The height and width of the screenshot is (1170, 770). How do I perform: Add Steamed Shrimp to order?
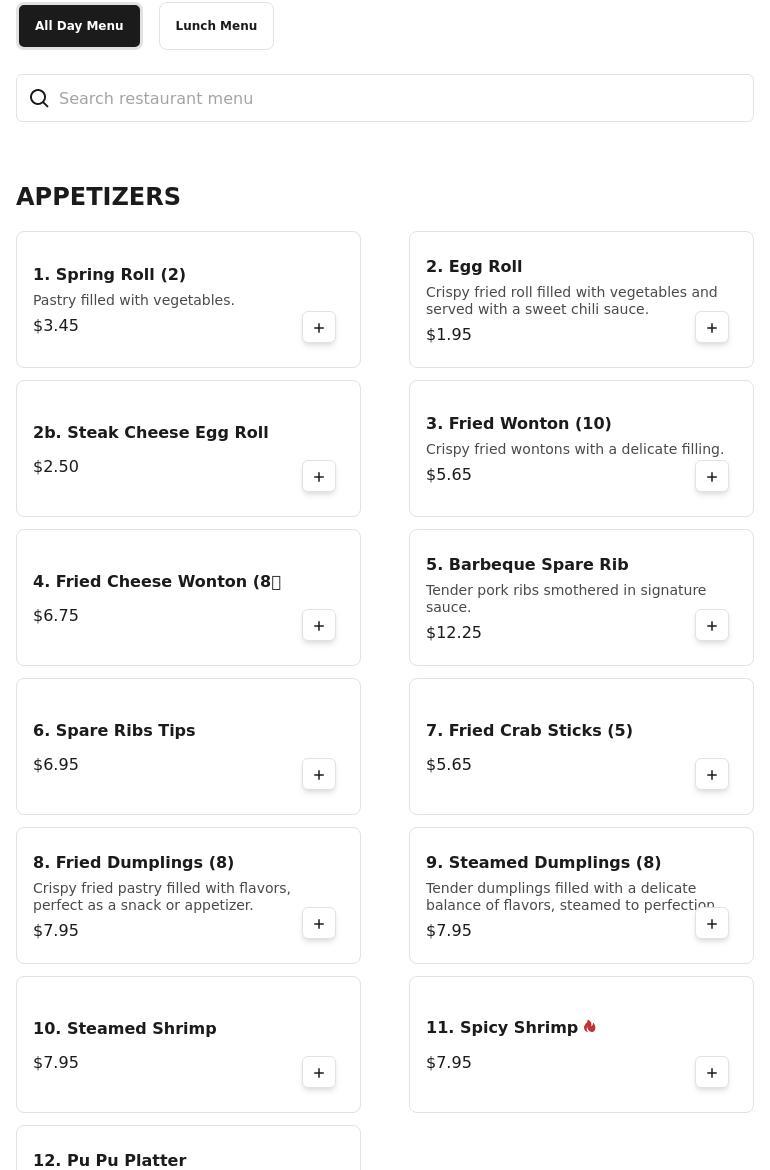tap(319, 1073)
